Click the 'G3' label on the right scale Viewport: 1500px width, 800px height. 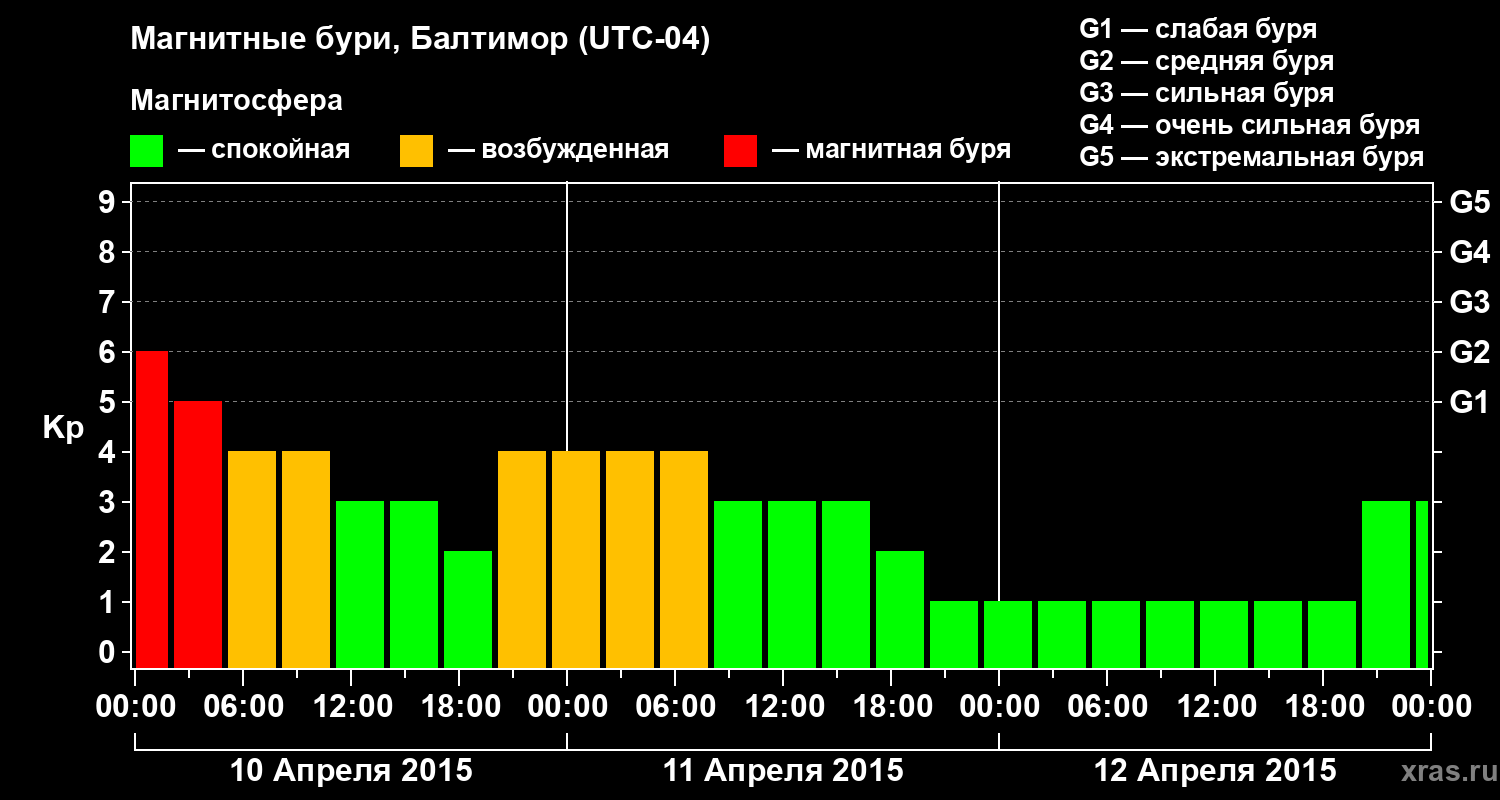1470,302
